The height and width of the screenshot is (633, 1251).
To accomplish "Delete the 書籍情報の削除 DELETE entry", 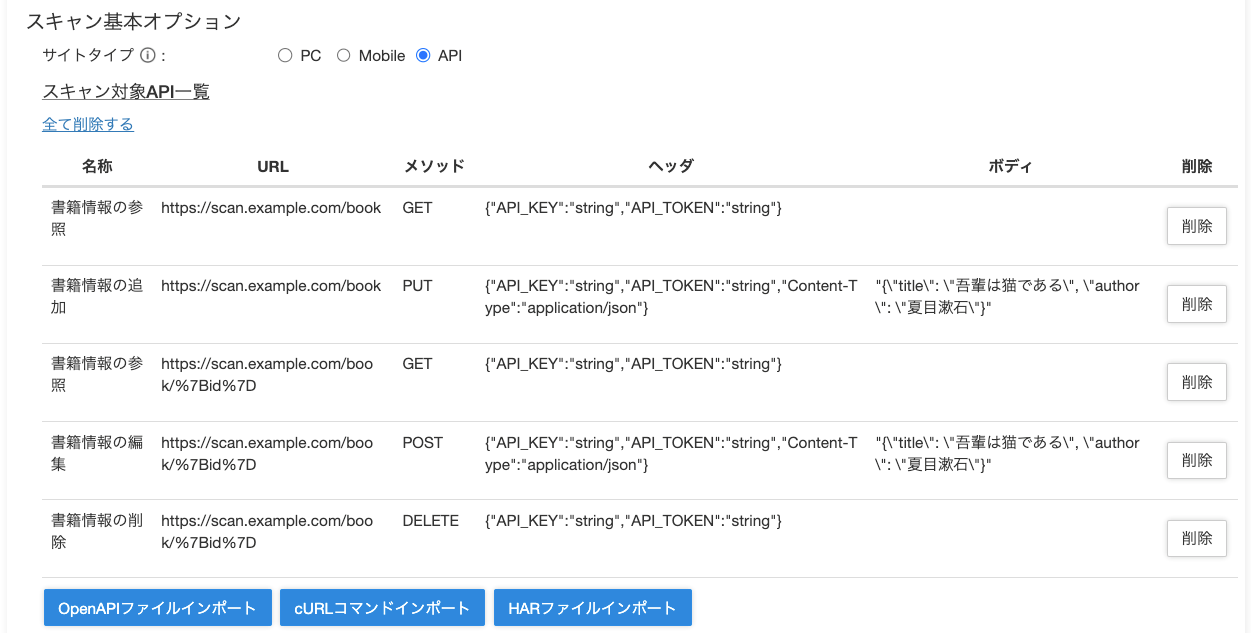I will 1196,538.
